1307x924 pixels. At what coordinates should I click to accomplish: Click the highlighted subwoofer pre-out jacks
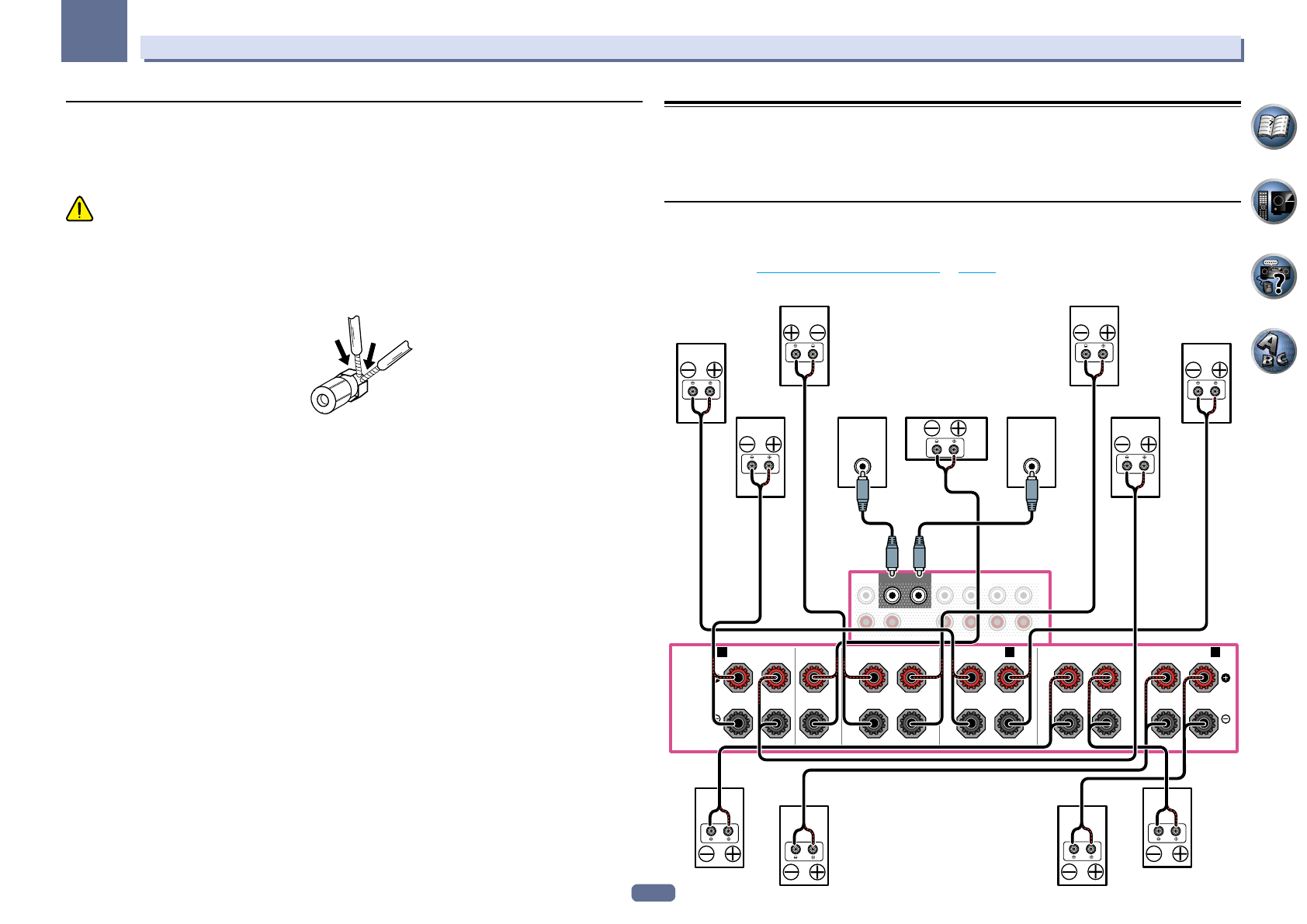(x=905, y=594)
